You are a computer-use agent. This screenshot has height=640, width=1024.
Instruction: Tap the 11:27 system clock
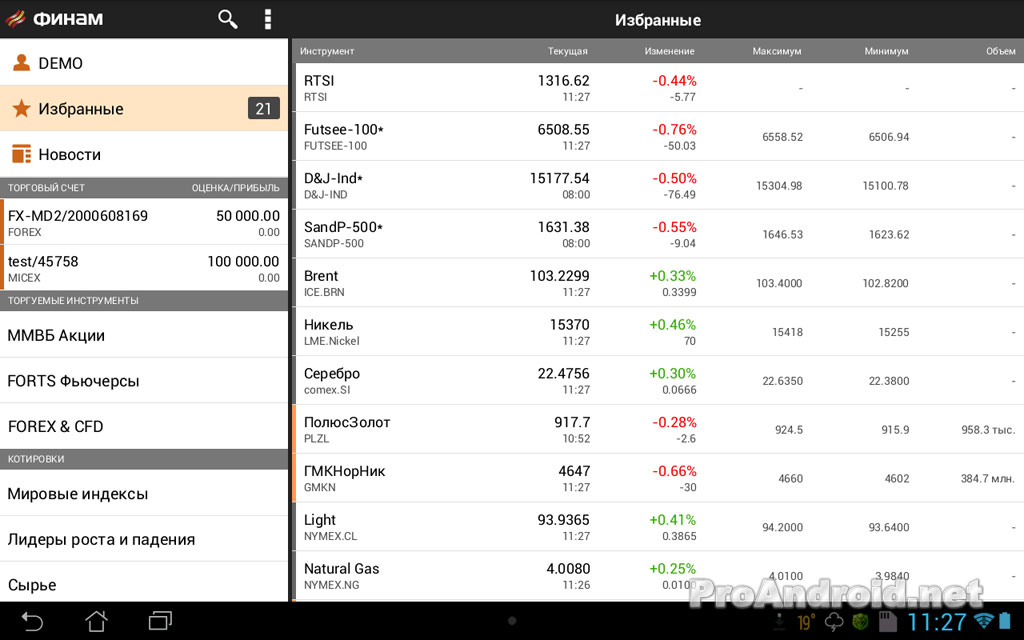(x=937, y=621)
